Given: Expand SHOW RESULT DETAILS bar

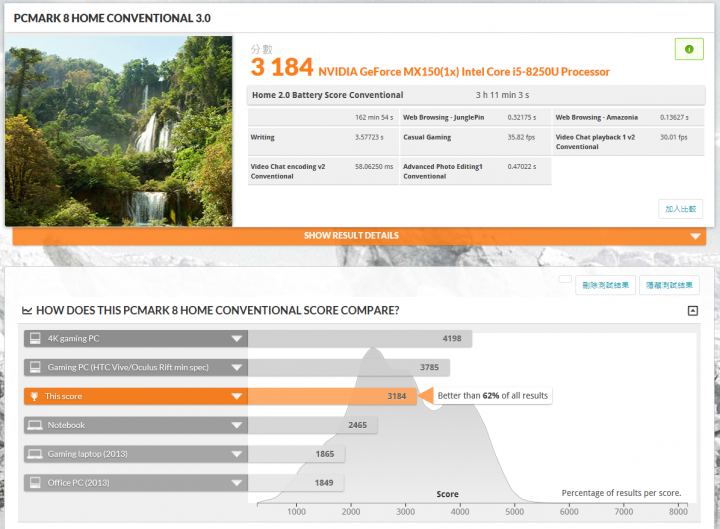Looking at the screenshot, I should [x=359, y=236].
